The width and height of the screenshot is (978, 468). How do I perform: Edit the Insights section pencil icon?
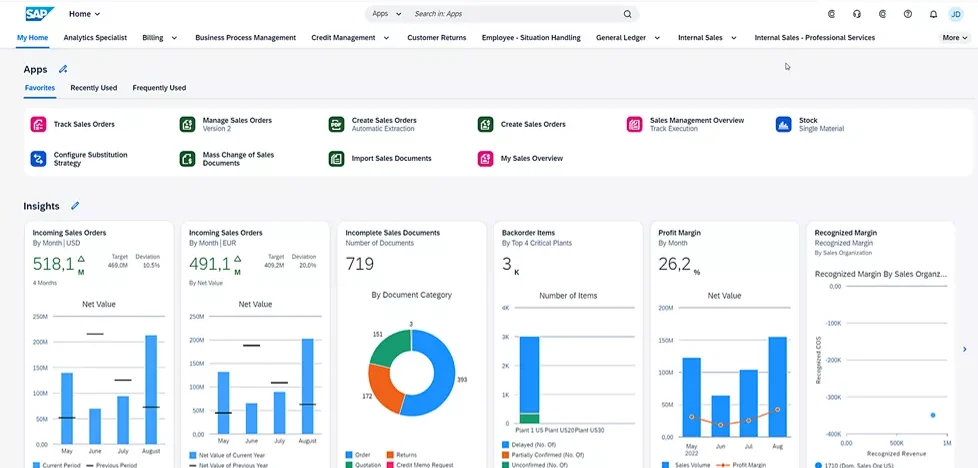pyautogui.click(x=75, y=206)
